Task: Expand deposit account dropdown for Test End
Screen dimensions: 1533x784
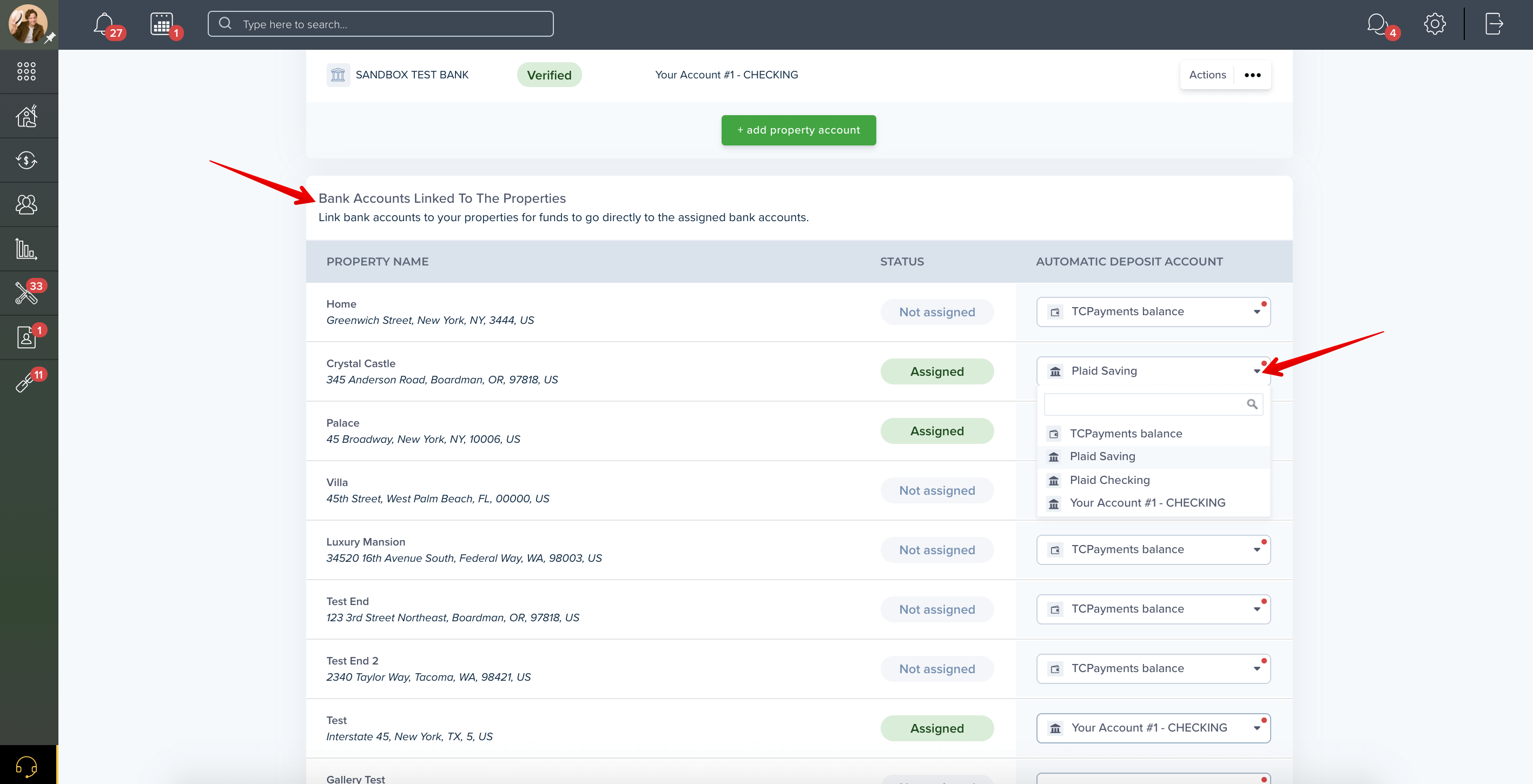Action: click(1153, 609)
